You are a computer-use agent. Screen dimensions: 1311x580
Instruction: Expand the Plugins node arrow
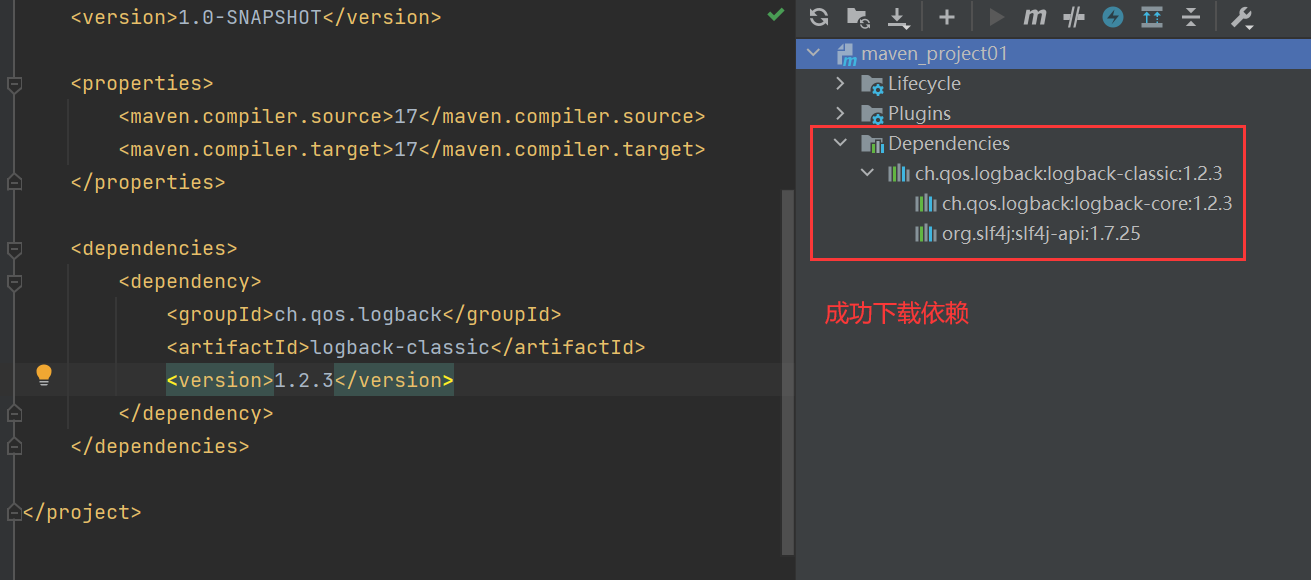pyautogui.click(x=840, y=113)
